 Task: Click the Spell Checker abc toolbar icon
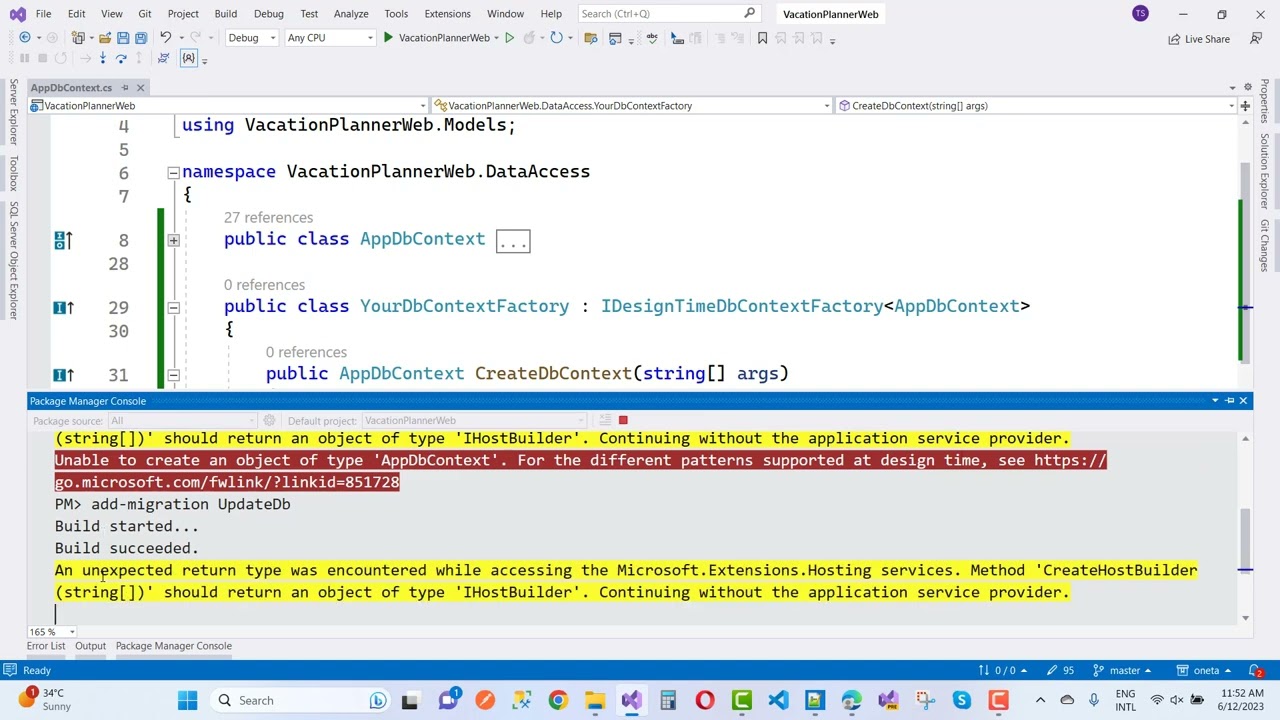click(x=652, y=38)
